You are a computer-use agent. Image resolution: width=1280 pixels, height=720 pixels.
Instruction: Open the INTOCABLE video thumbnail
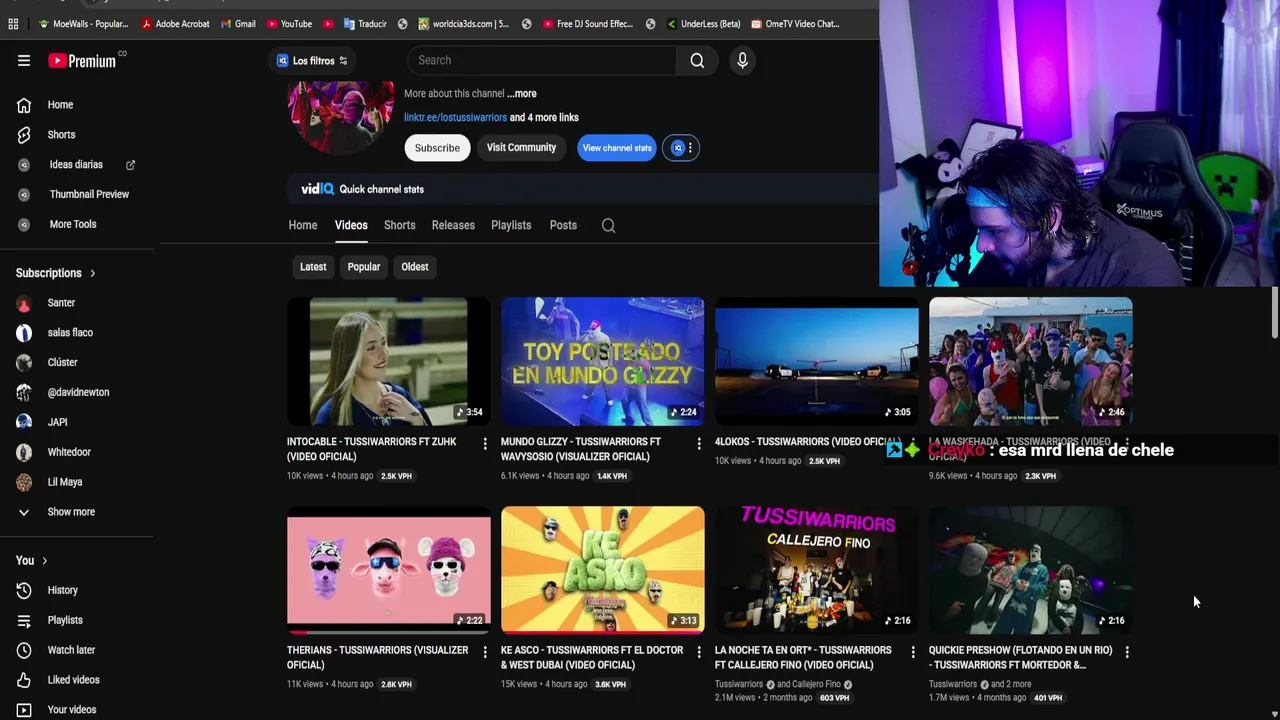[388, 361]
